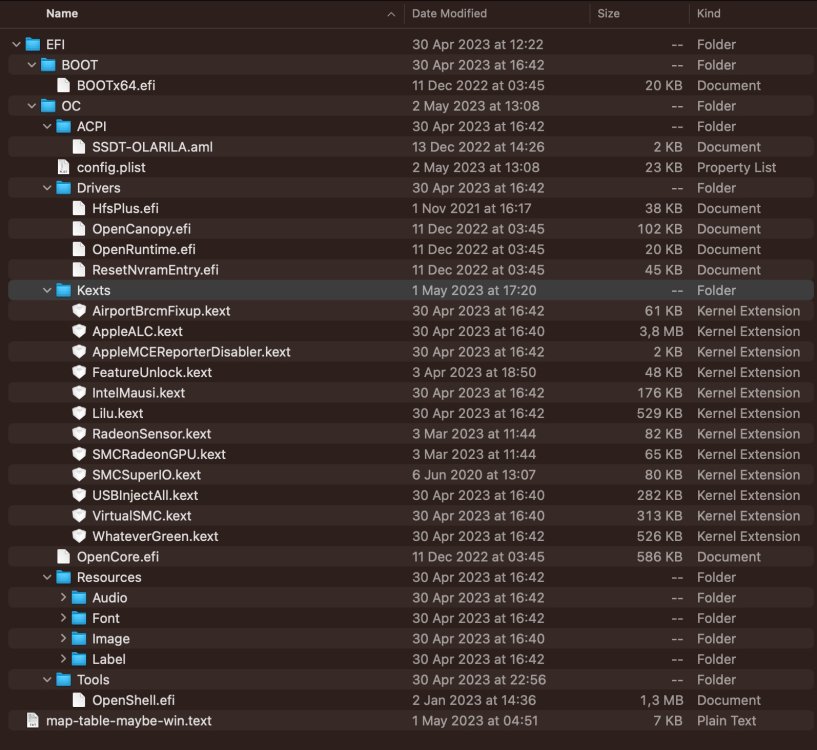Click the Audio folder icon

pos(79,597)
